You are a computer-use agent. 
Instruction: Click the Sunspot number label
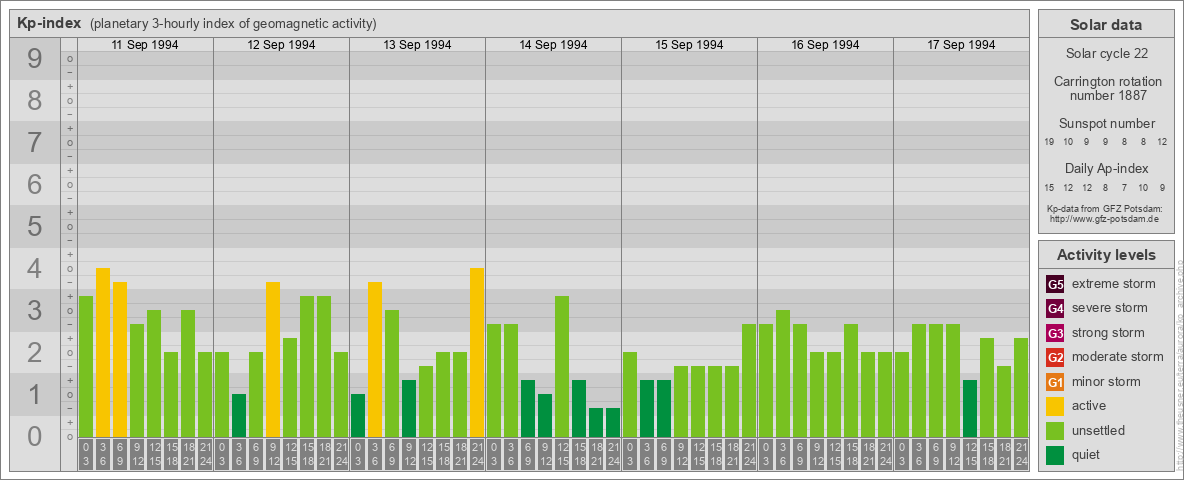(1106, 124)
